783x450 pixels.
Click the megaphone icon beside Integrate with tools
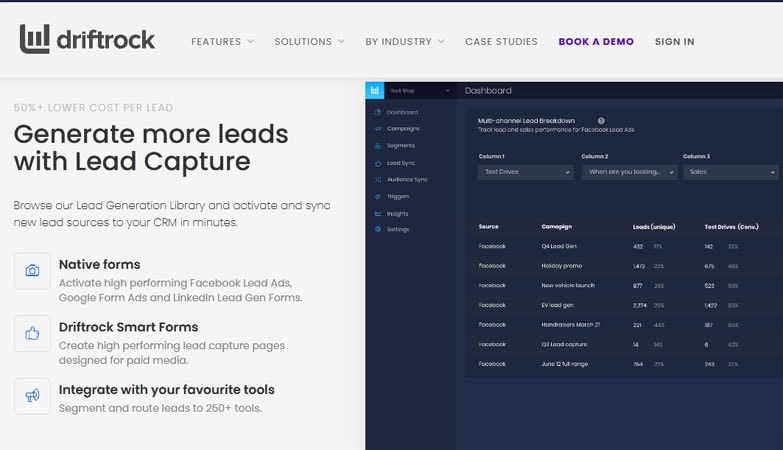point(32,396)
